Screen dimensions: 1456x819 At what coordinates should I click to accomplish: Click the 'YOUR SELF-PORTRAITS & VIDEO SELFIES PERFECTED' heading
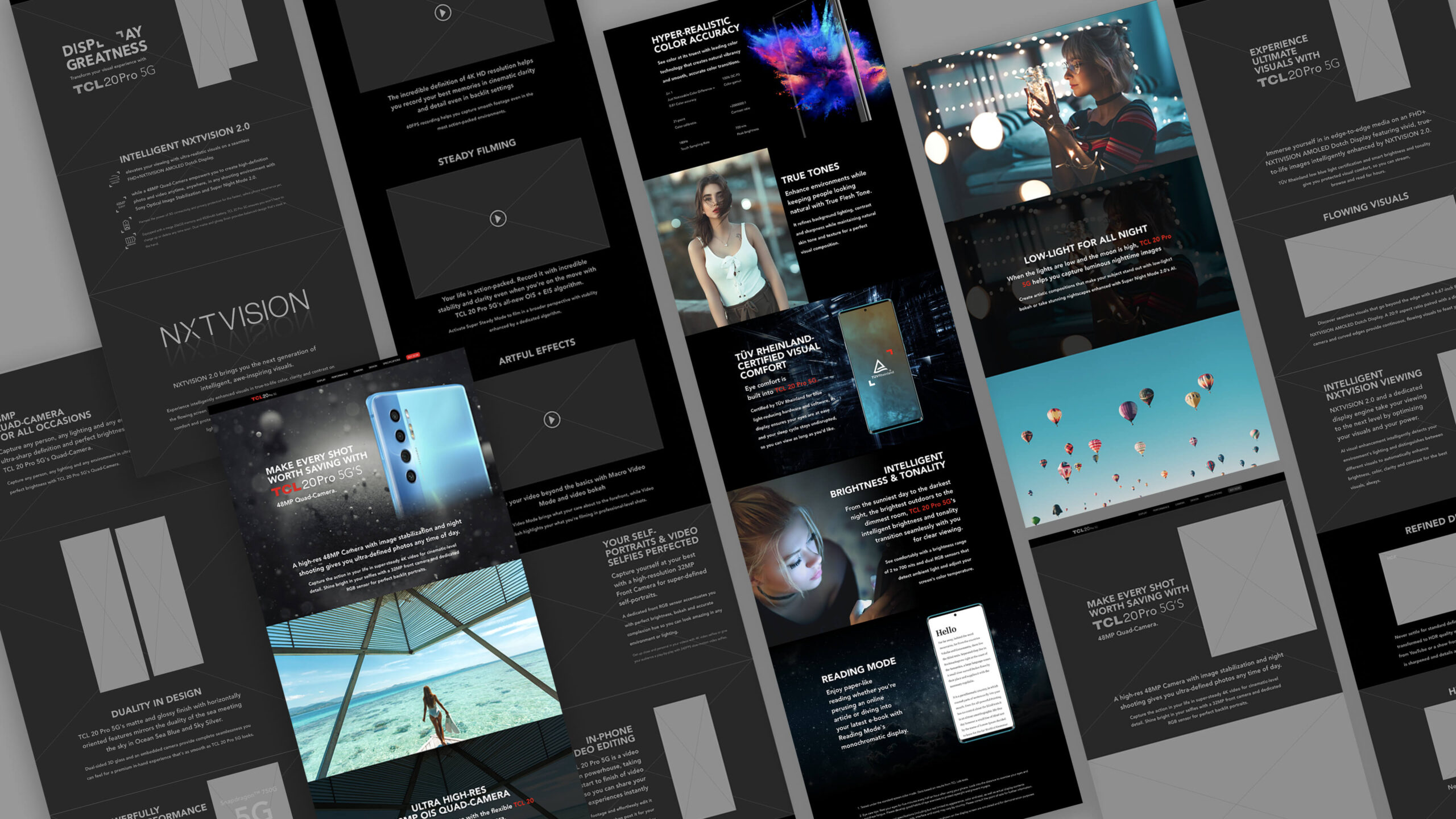coord(651,546)
